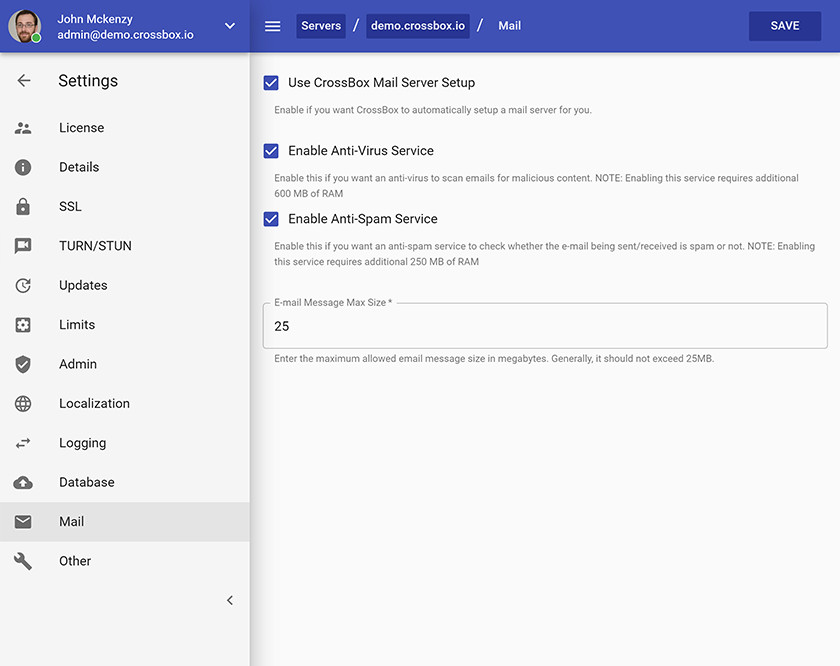Click the 'Enable Anti-Virus Service' label
The height and width of the screenshot is (666, 840).
361,151
